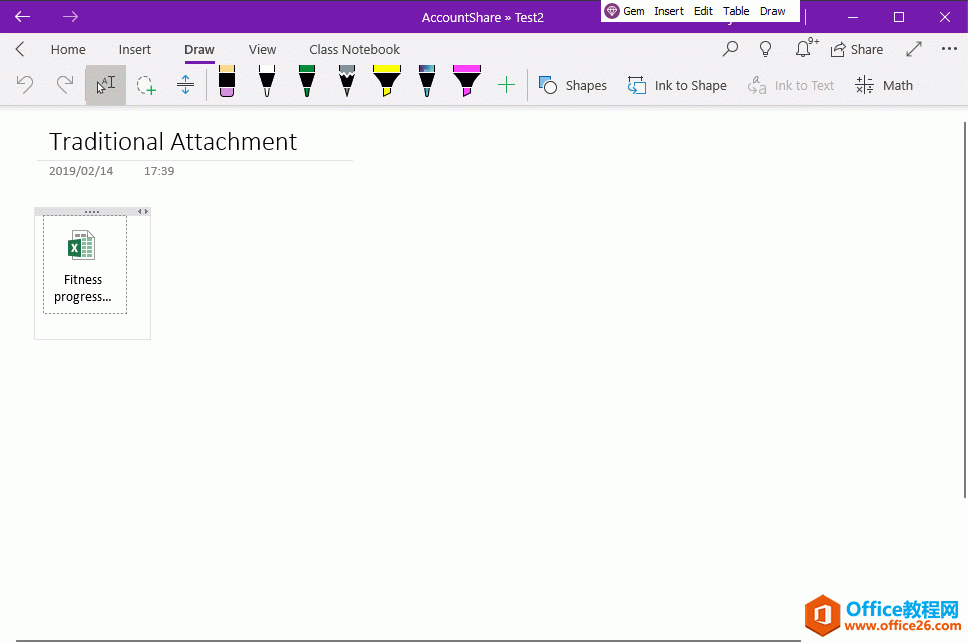Viewport: 968px width, 643px height.
Task: Switch to the Home ribbon tab
Action: 68,48
